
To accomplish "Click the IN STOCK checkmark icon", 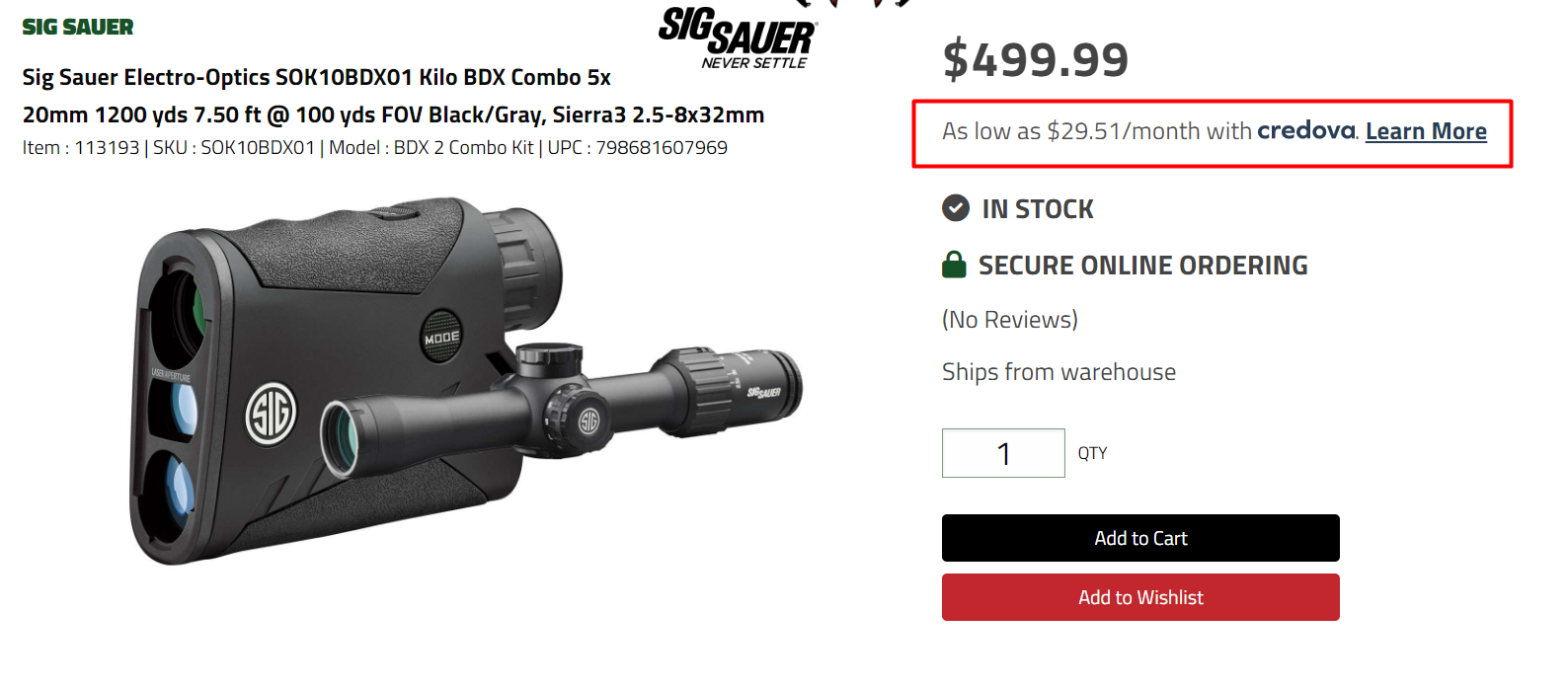I will pyautogui.click(x=956, y=208).
